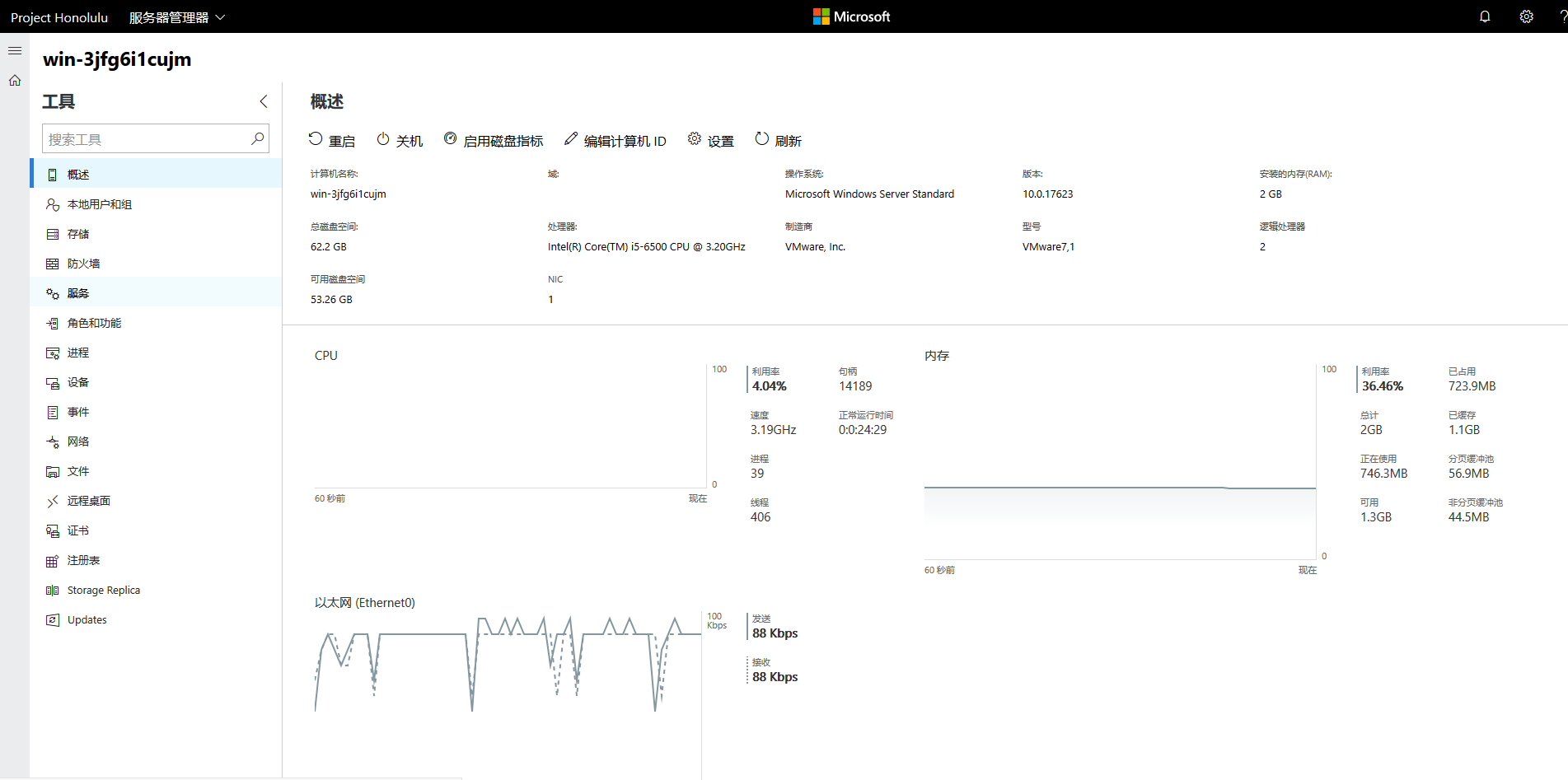Open Updates tool icon

point(53,619)
